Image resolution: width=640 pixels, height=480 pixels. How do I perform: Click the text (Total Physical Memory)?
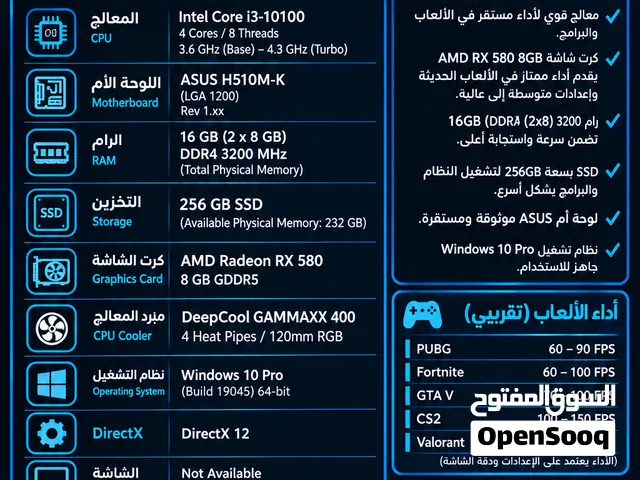[x=242, y=170]
